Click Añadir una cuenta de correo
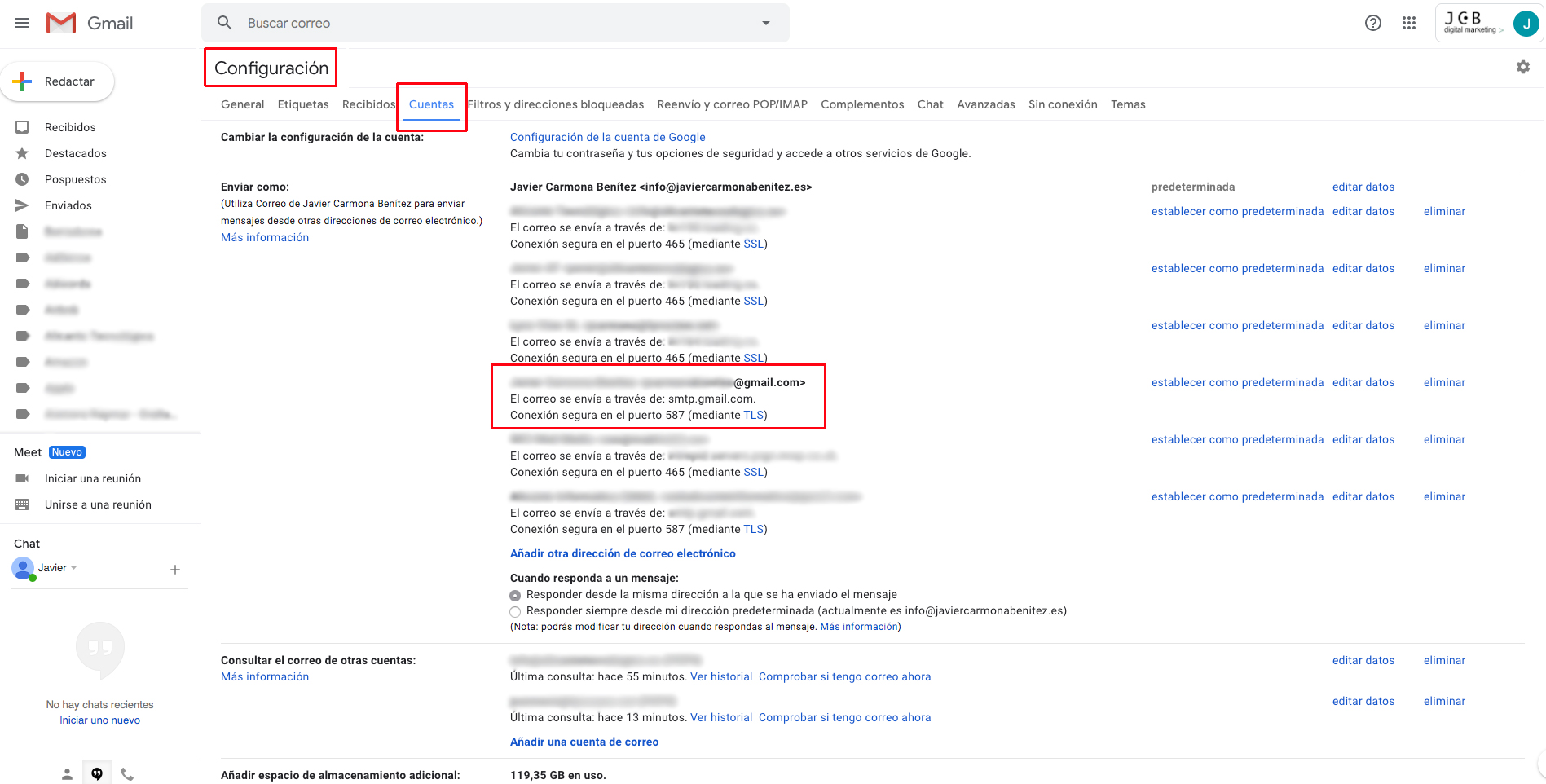Screen dimensions: 1546x784 (584, 742)
